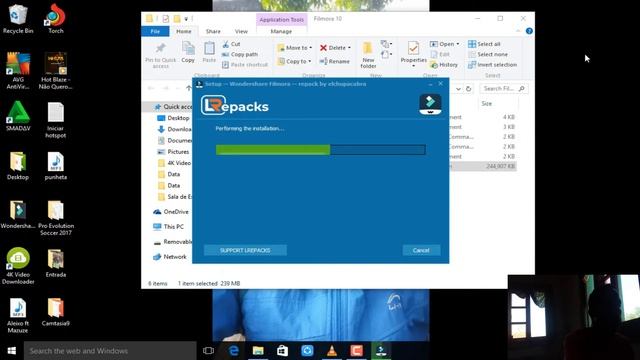Click History in the Explorer ribbon
The width and height of the screenshot is (640, 360).
[444, 64]
